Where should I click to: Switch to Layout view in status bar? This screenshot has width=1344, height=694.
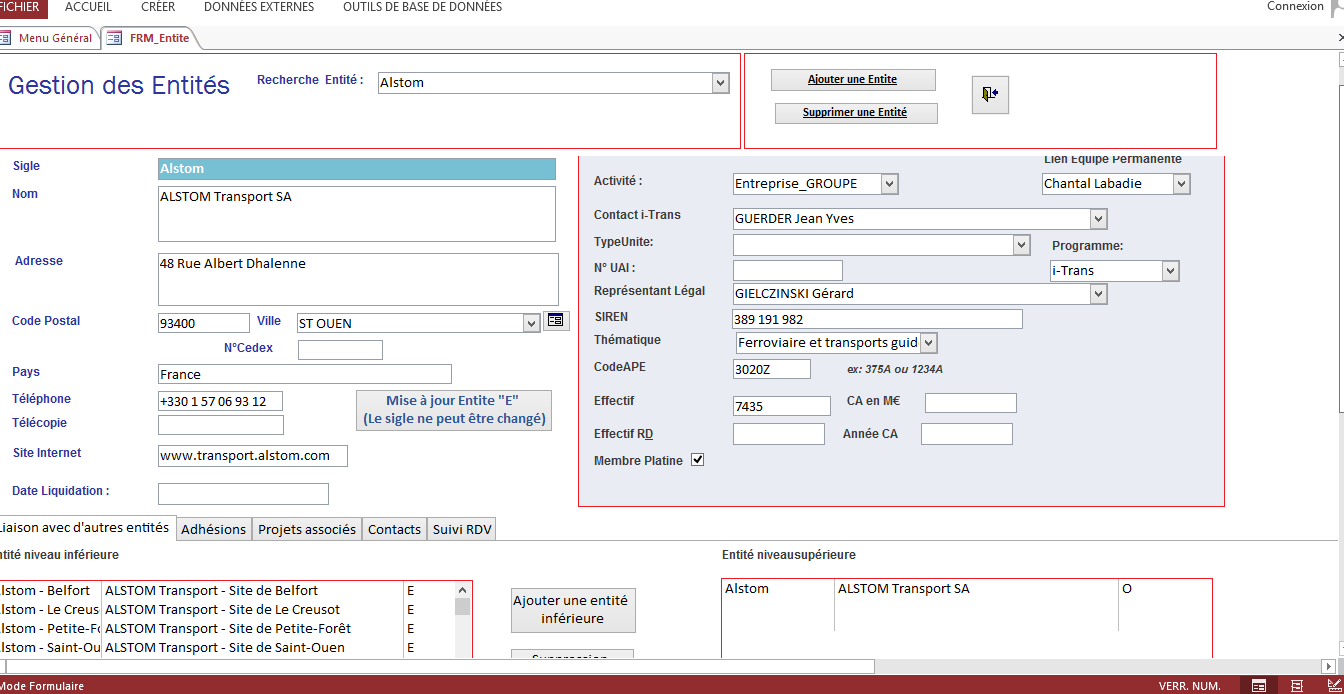coord(1297,686)
